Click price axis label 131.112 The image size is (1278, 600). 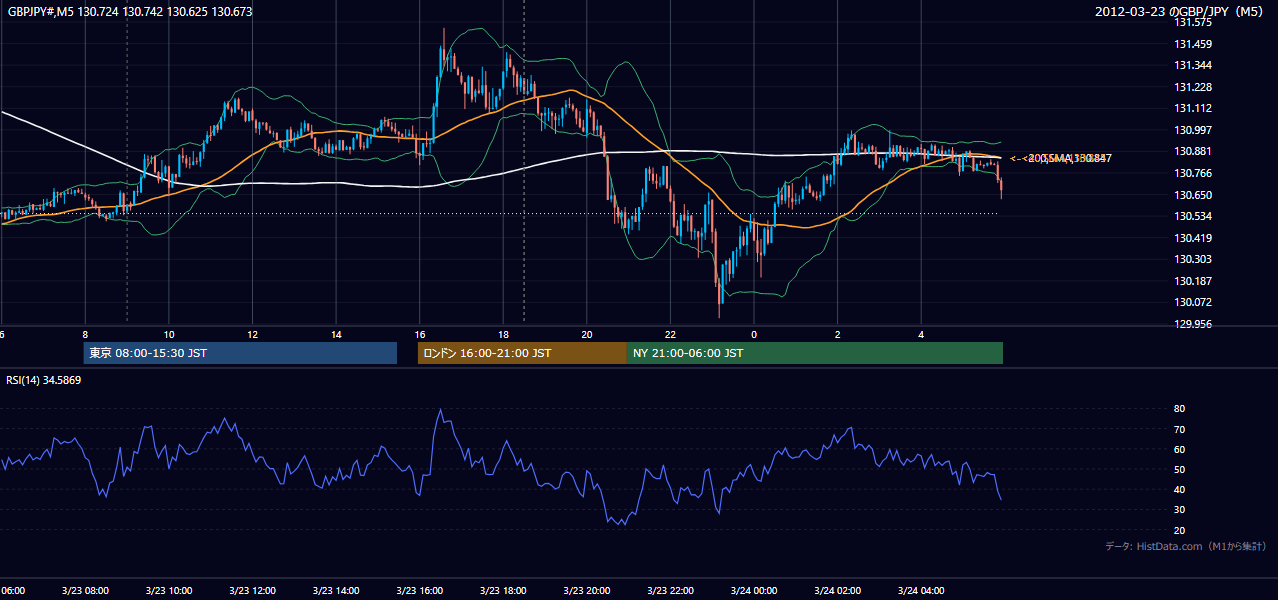tap(1193, 108)
